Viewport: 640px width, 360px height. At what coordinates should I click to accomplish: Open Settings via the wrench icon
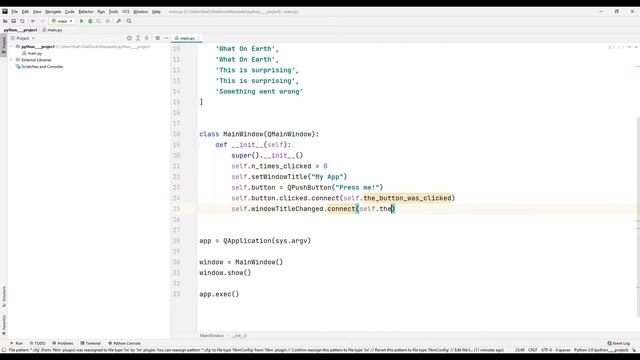pyautogui.click(x=119, y=21)
